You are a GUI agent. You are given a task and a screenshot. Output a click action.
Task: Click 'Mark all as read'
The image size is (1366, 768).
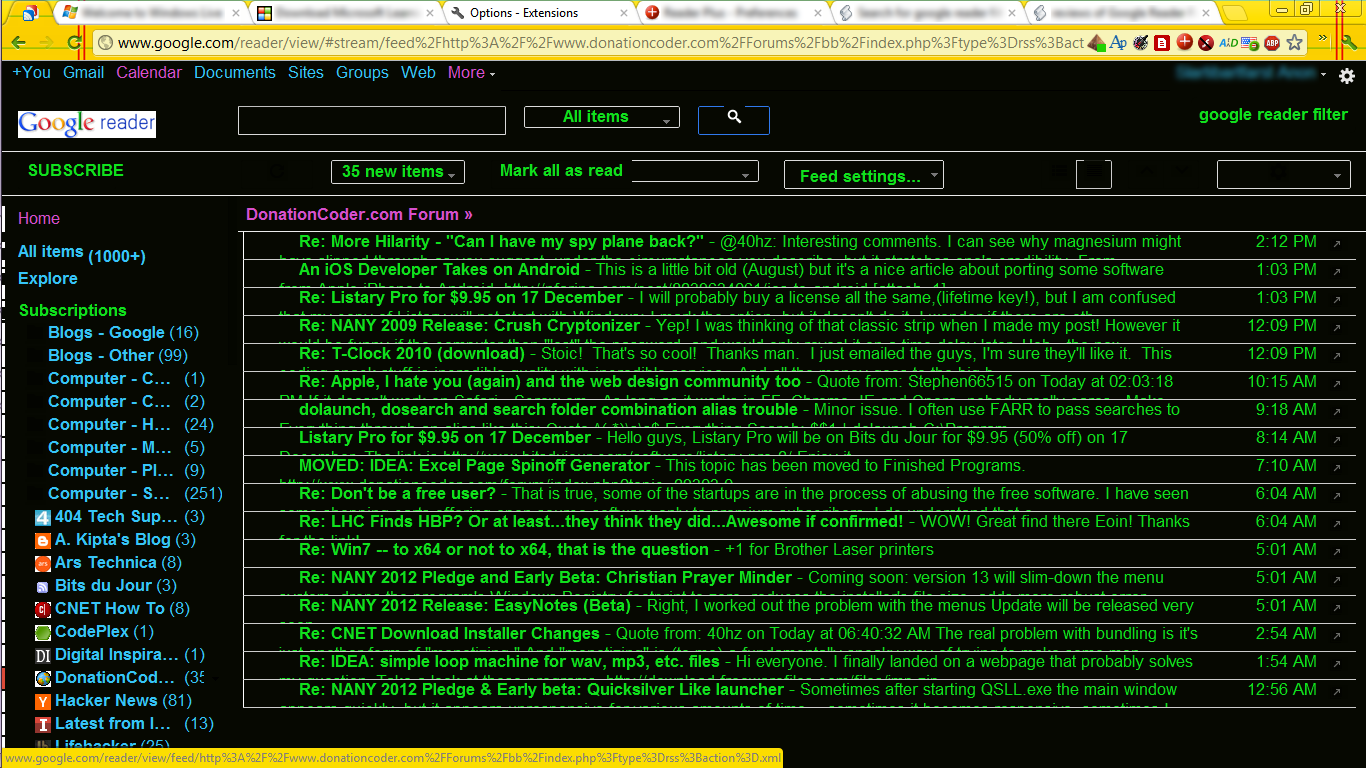point(561,171)
